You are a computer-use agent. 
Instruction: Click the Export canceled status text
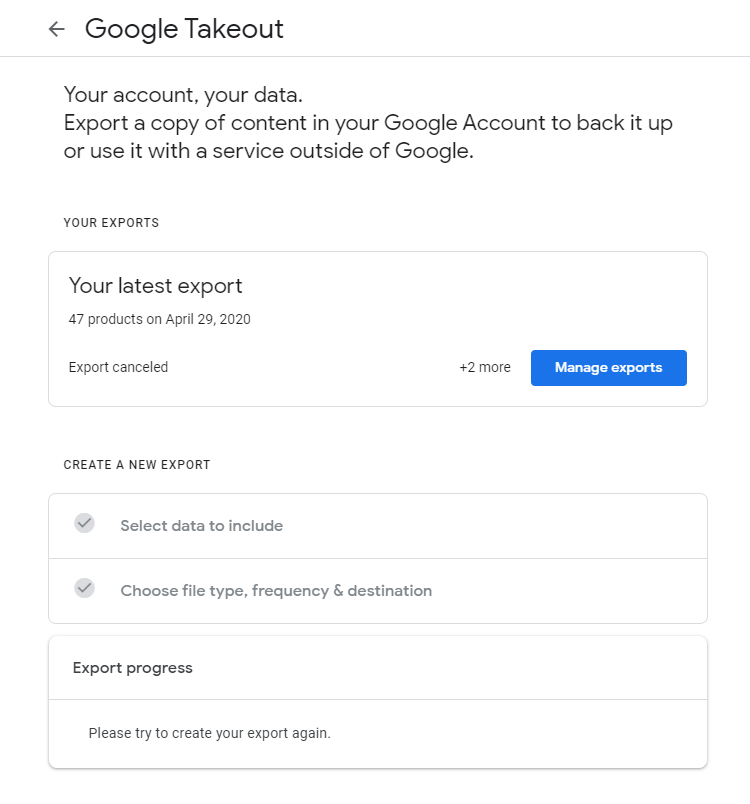(118, 367)
